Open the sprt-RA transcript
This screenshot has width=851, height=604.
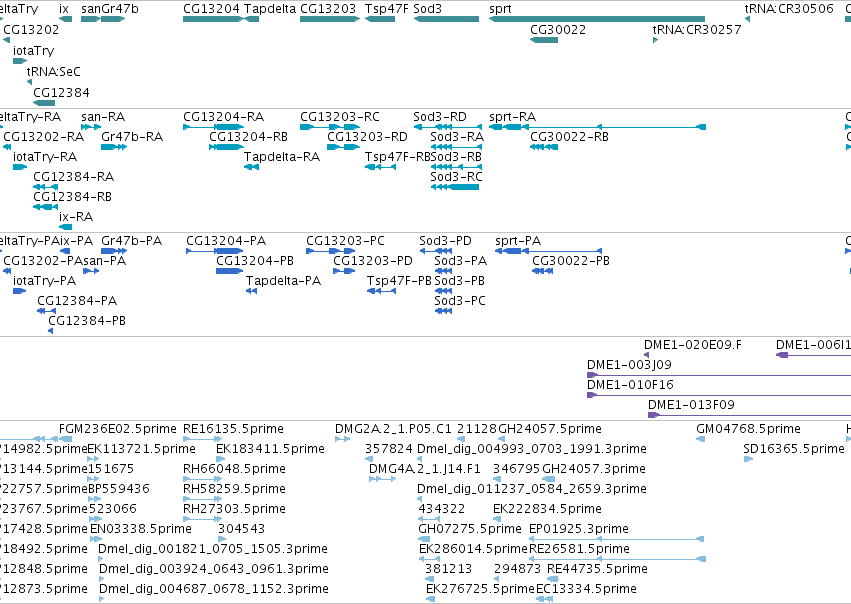[x=598, y=127]
